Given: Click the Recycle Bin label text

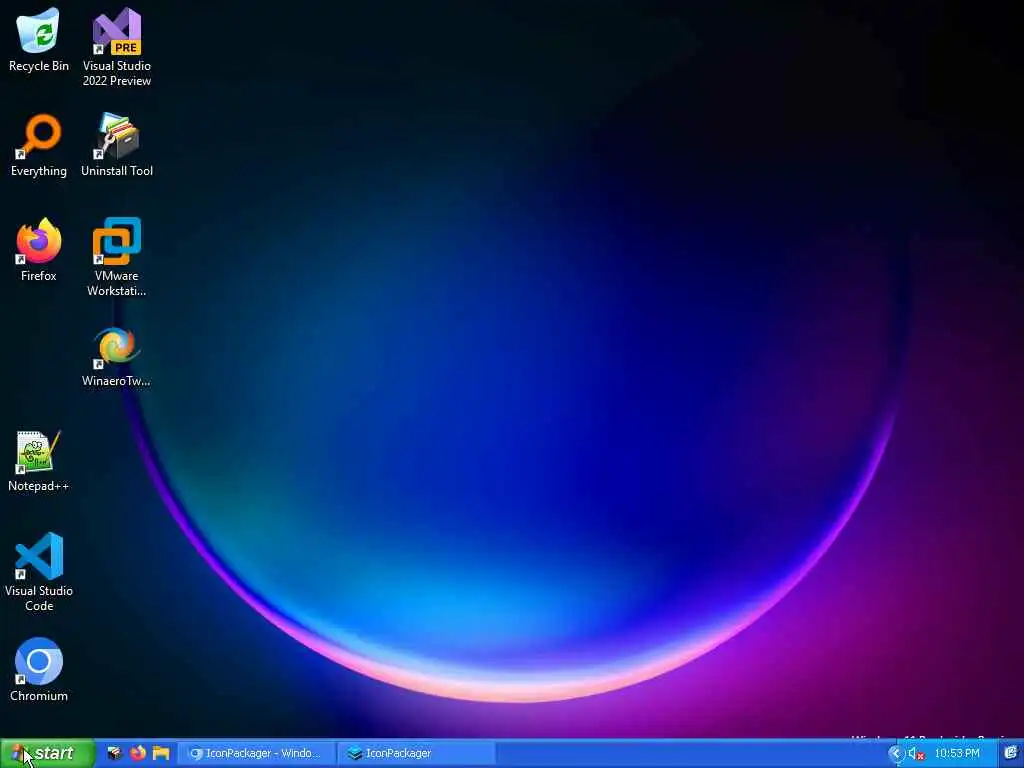Looking at the screenshot, I should pos(39,66).
